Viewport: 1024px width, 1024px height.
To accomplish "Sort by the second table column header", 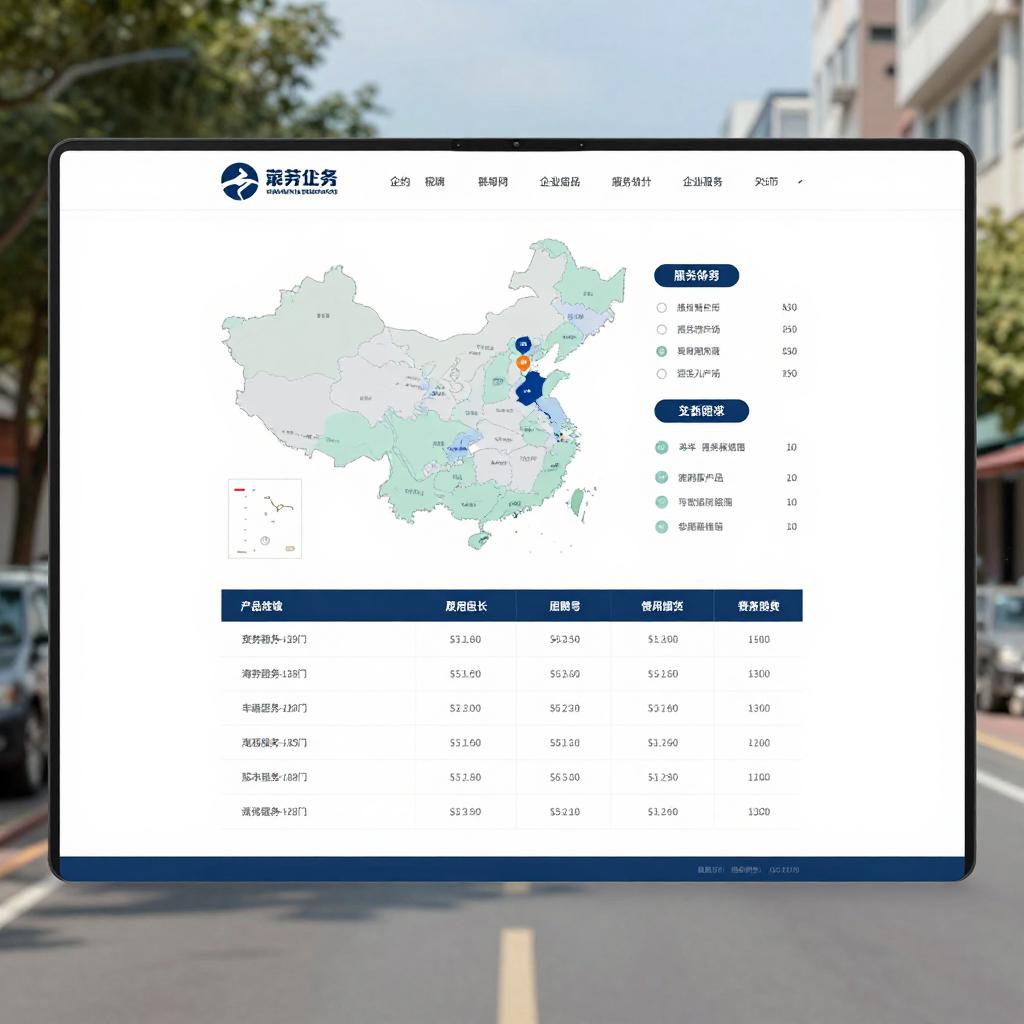I will tap(466, 606).
